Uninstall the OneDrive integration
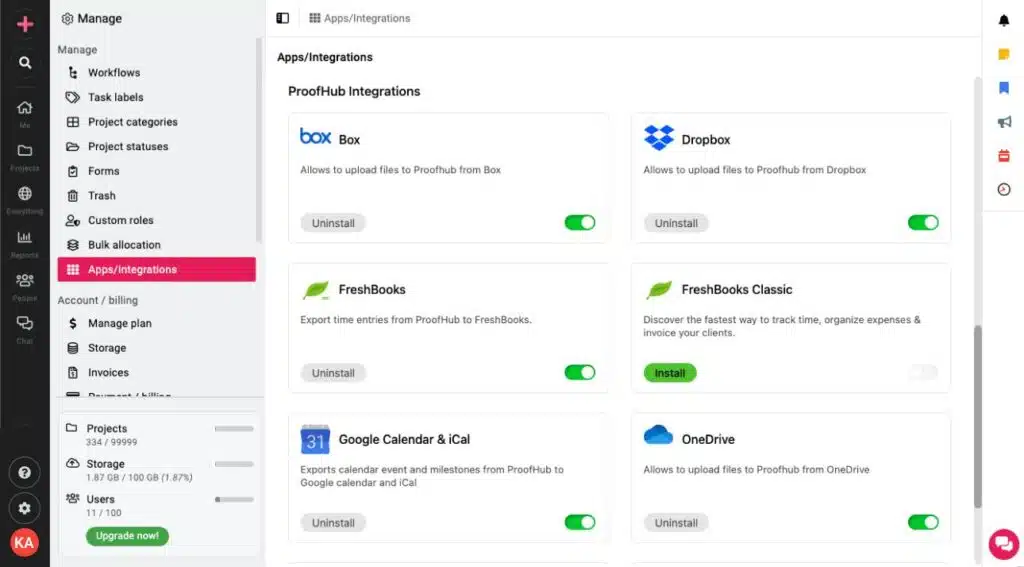 (x=676, y=523)
